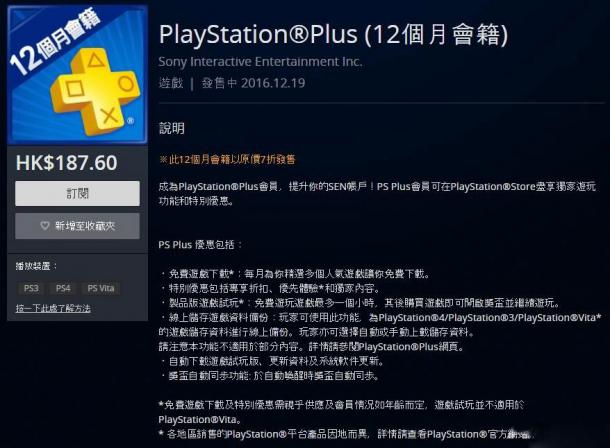Viewport: 610px width, 448px height.
Task: Click the PlayStation®Plus (12個月會籍) title
Action: (333, 34)
